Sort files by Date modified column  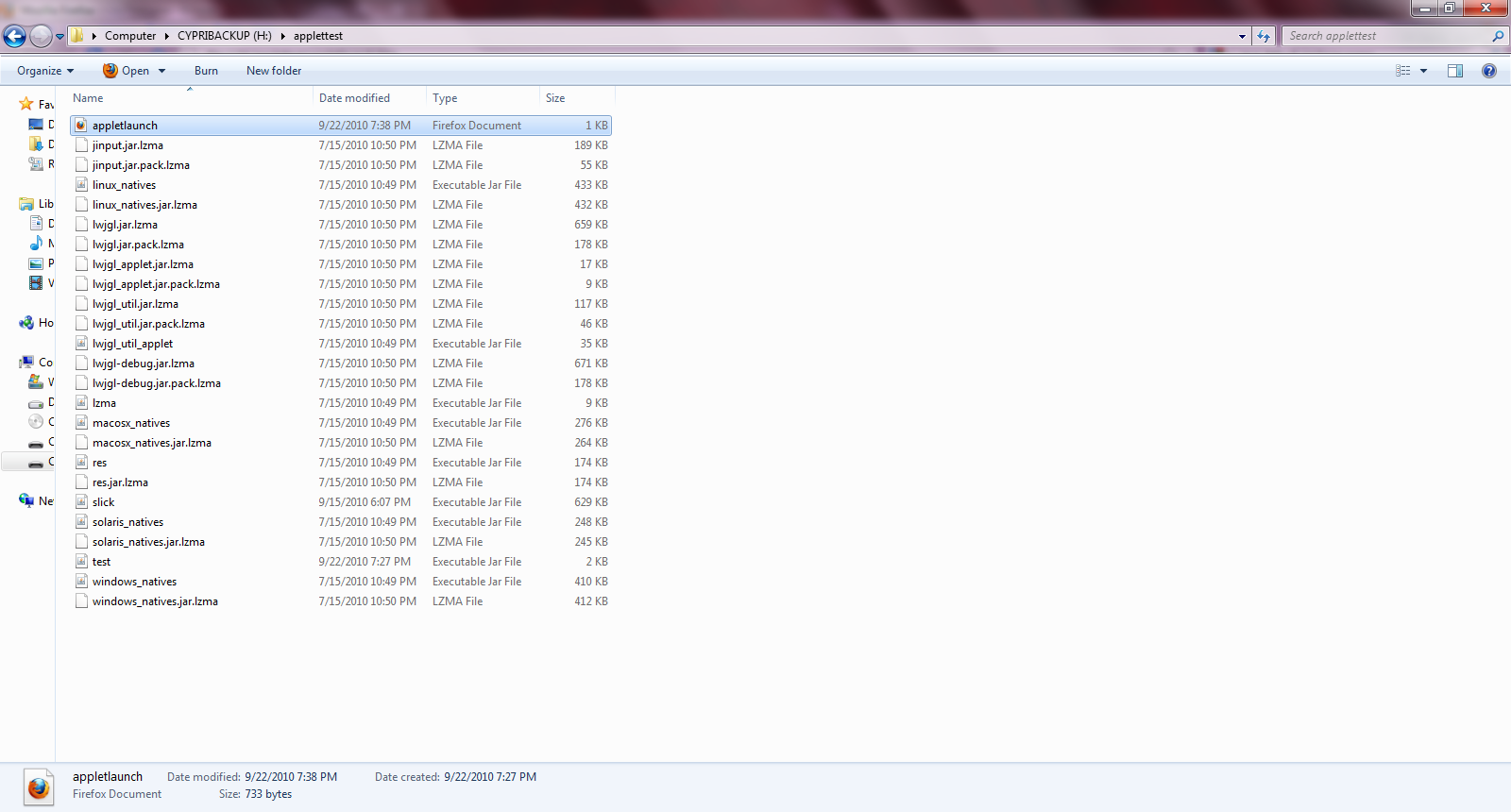point(354,98)
